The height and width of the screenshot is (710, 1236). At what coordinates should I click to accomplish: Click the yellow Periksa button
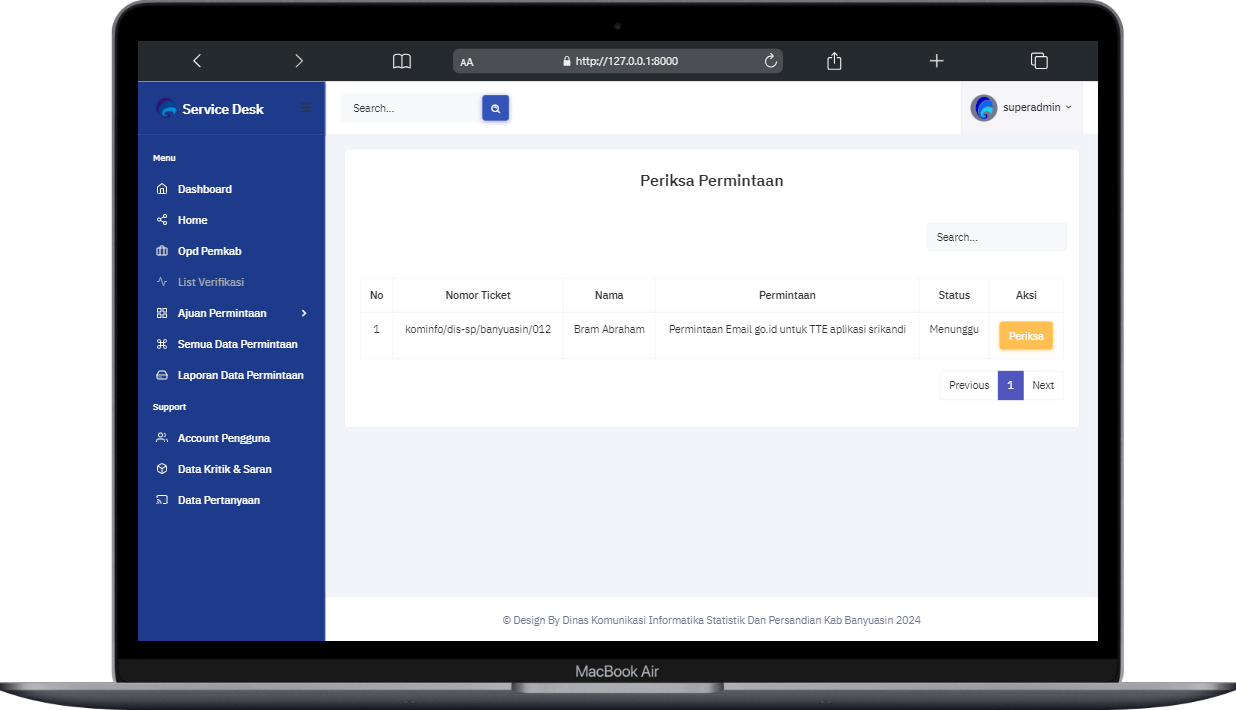pyautogui.click(x=1026, y=336)
